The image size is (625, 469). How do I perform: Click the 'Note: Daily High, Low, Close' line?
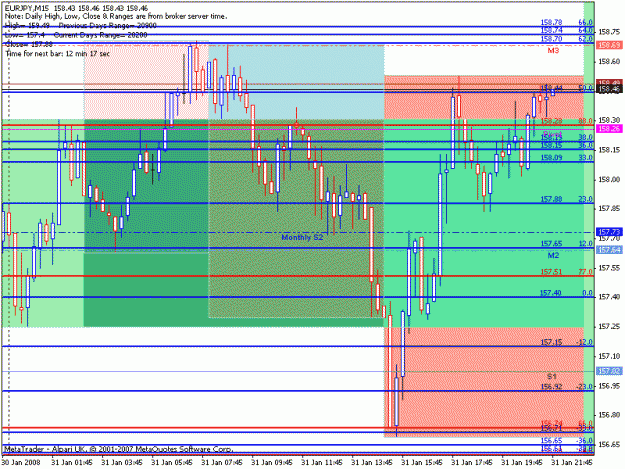pyautogui.click(x=116, y=17)
